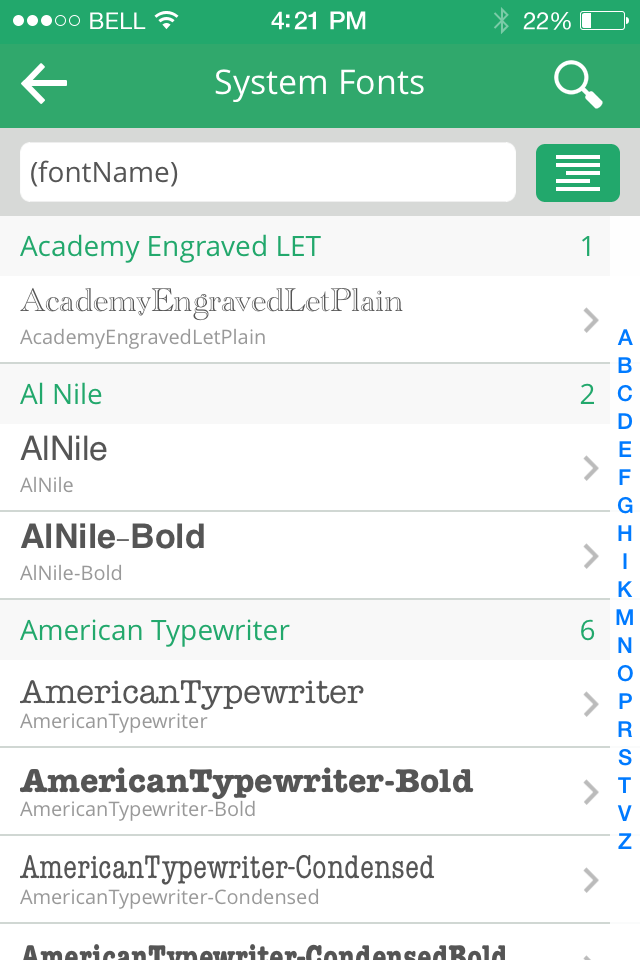Jump to letter H in index
Screen dimensions: 640x960
pos(625,533)
